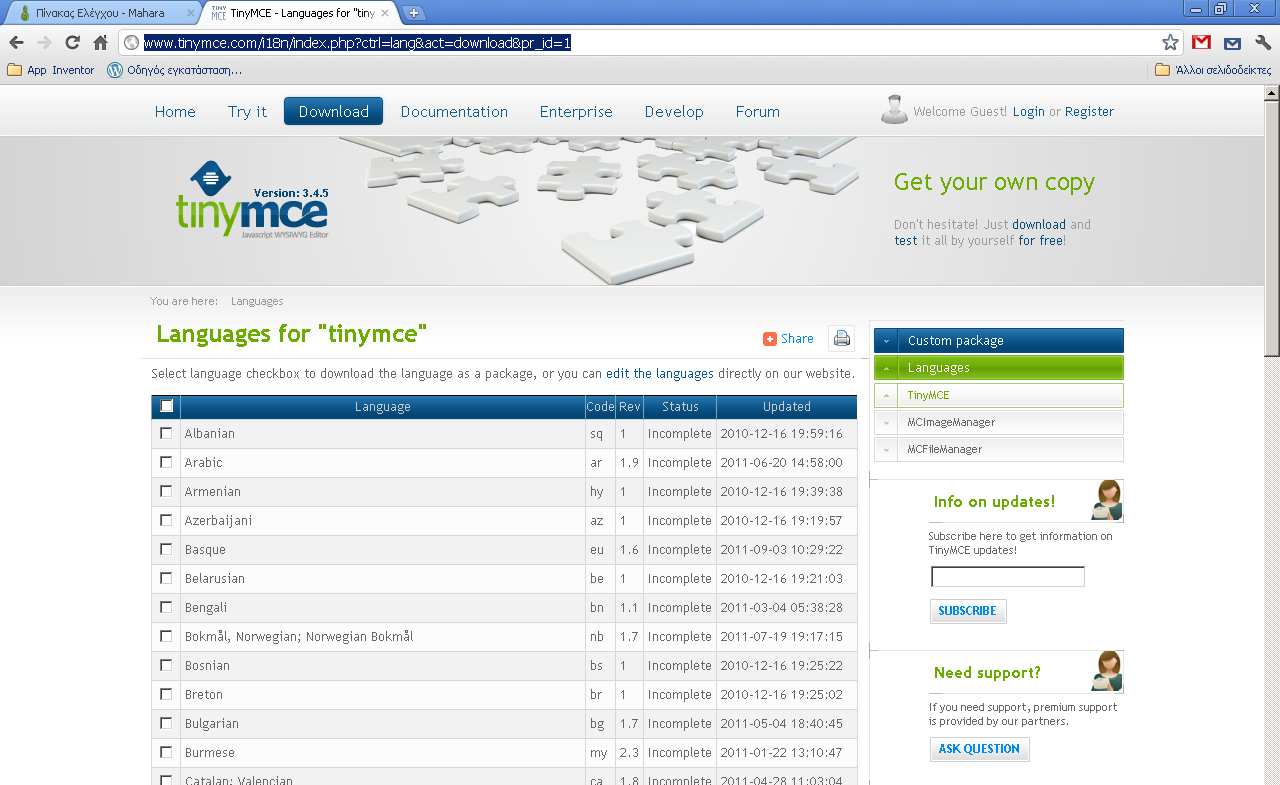Click the Updated column header

[x=787, y=407]
